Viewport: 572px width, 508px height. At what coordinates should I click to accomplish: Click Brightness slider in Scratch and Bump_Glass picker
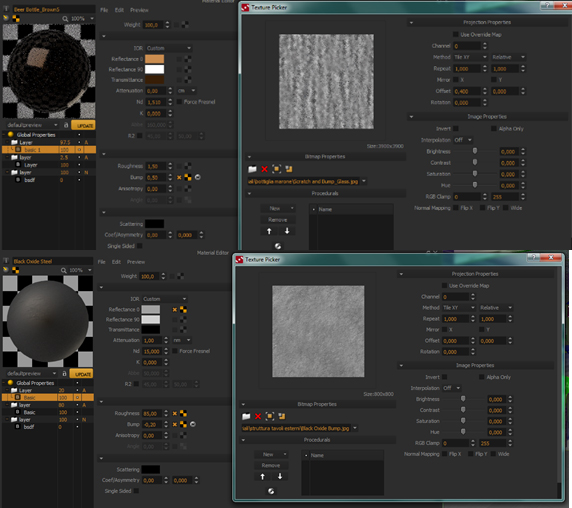point(475,151)
